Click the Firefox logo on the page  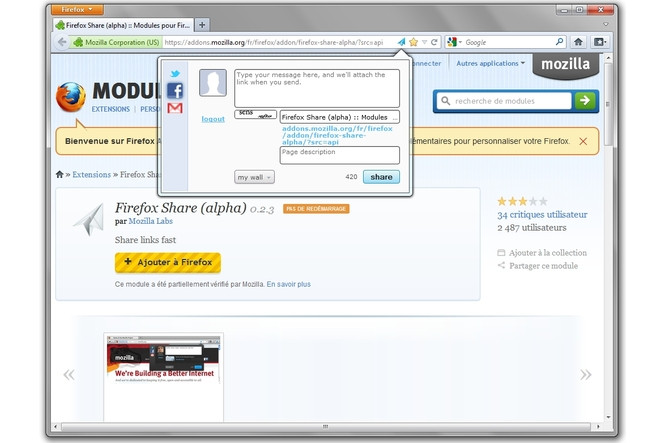(x=71, y=97)
